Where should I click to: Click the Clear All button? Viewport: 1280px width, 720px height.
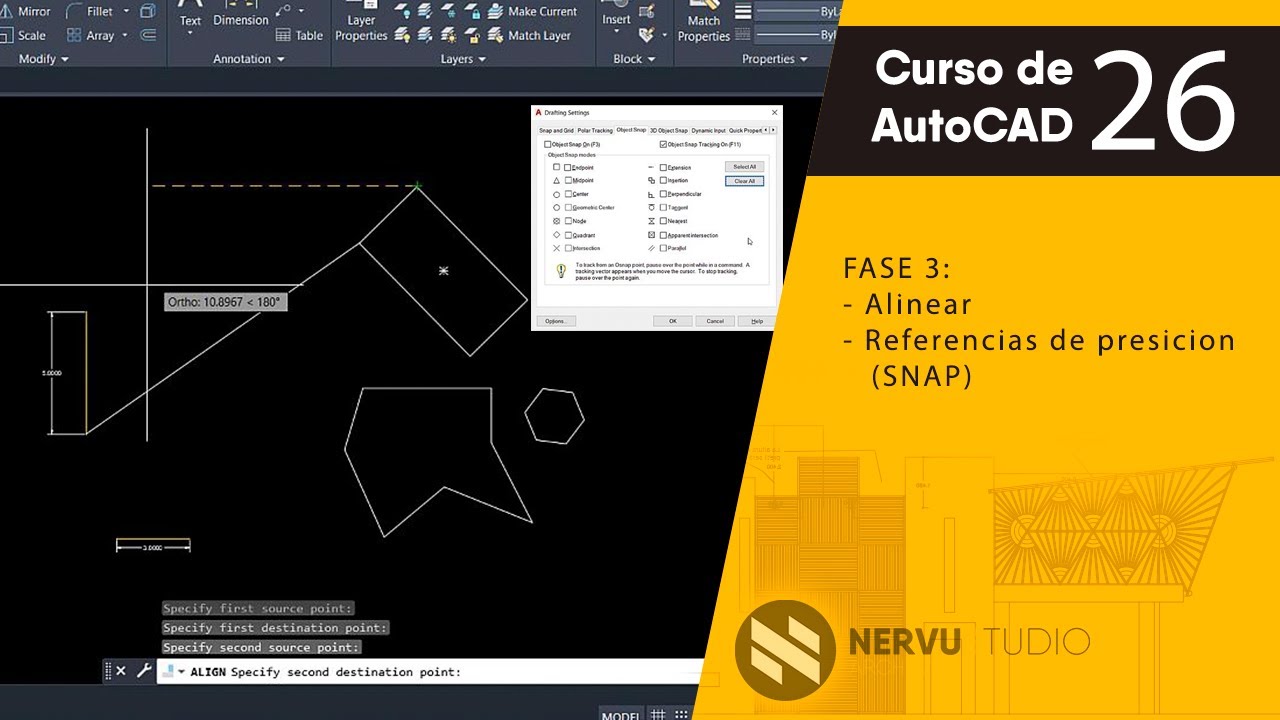click(744, 181)
